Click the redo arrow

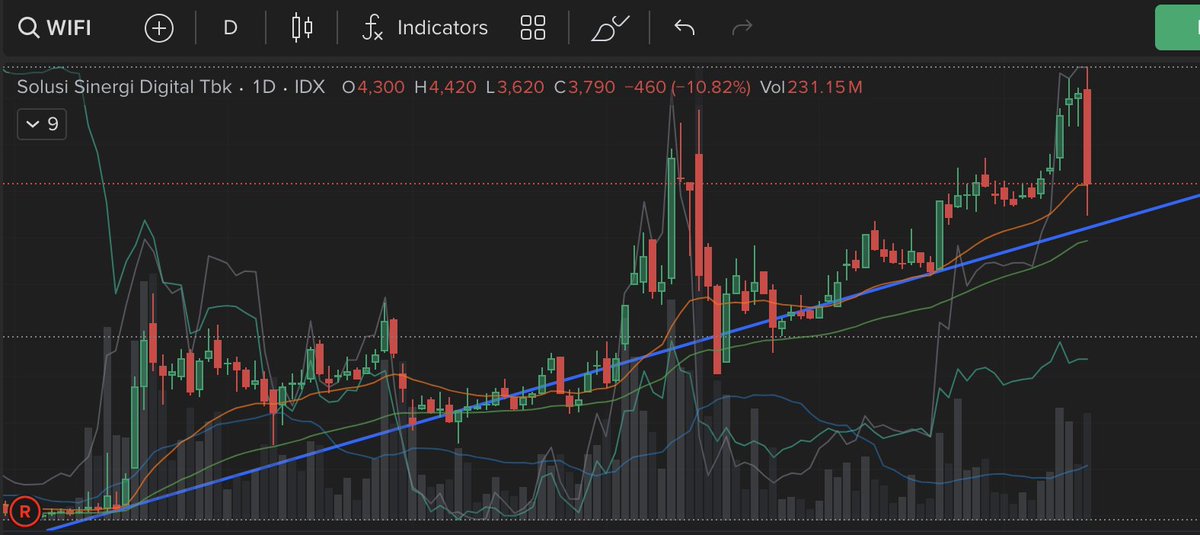click(742, 28)
